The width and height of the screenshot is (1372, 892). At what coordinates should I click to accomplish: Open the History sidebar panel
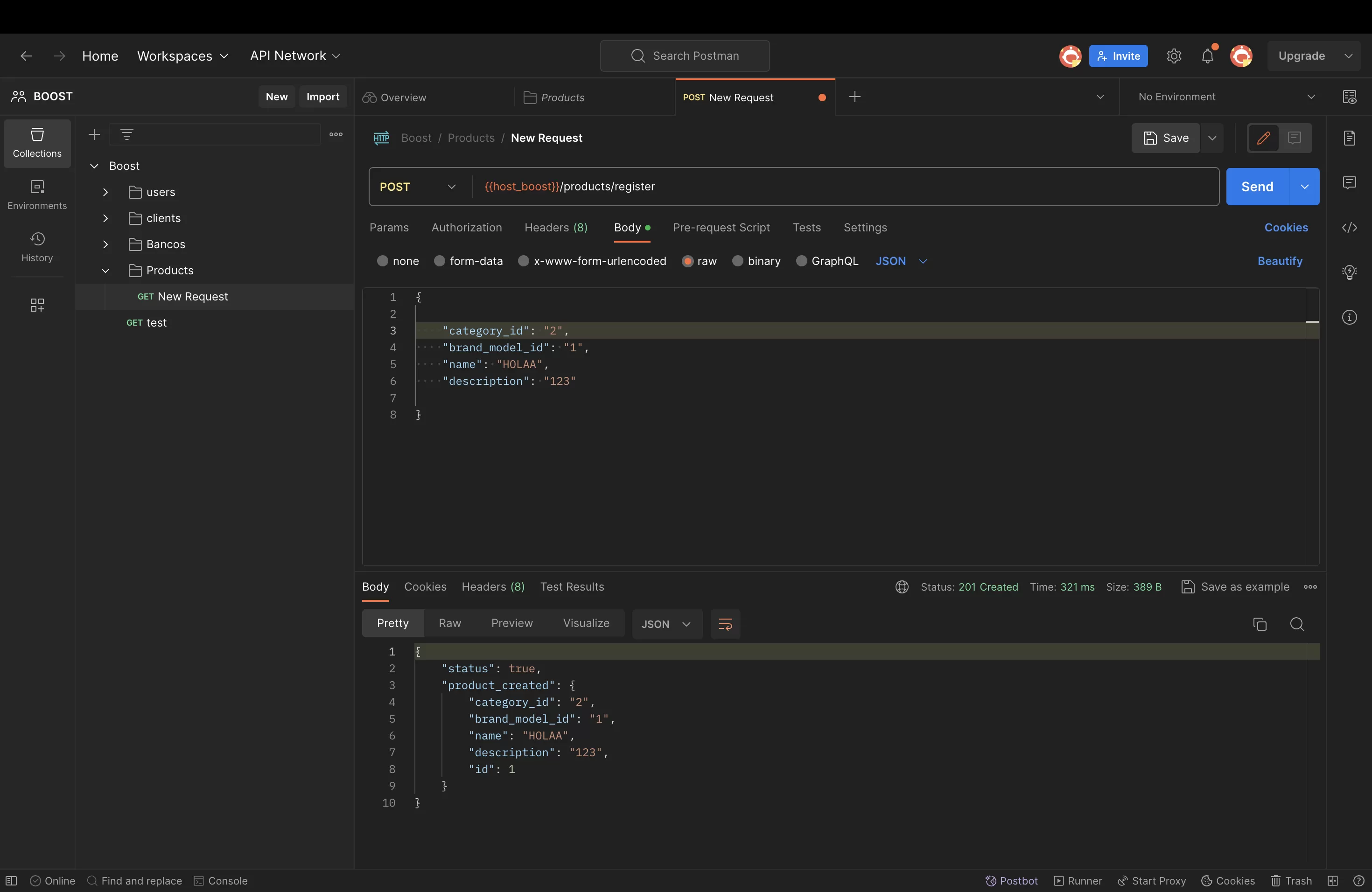37,247
